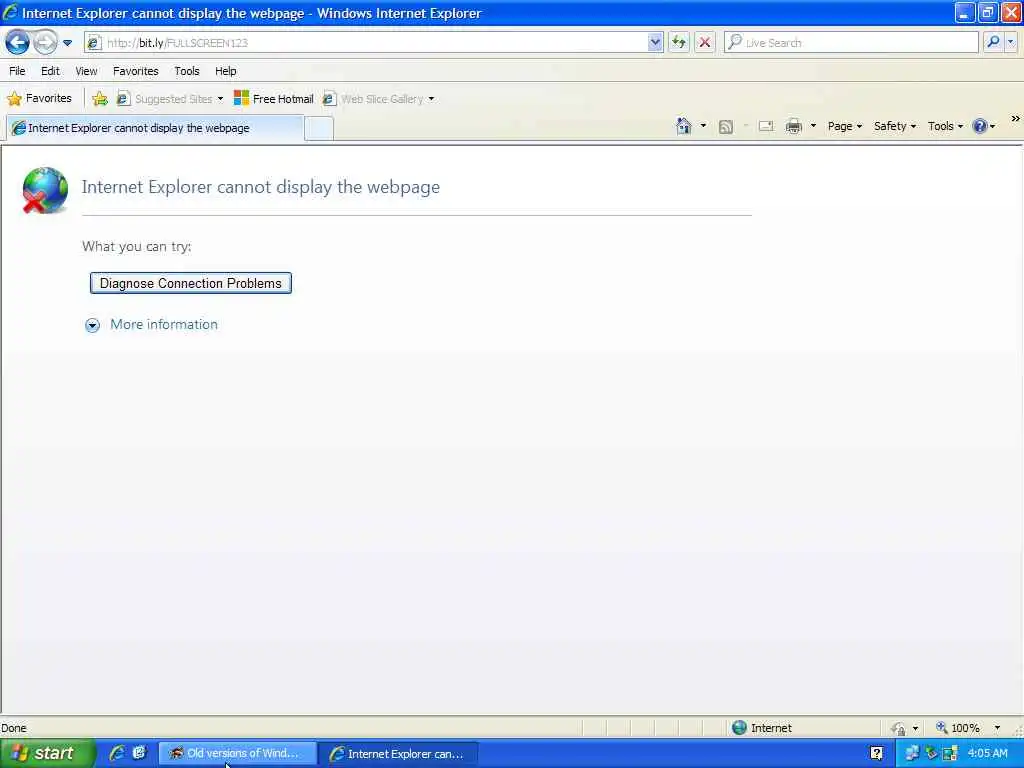Expand the Suggested Sites dropdown arrow
Image resolution: width=1024 pixels, height=768 pixels.
point(220,99)
